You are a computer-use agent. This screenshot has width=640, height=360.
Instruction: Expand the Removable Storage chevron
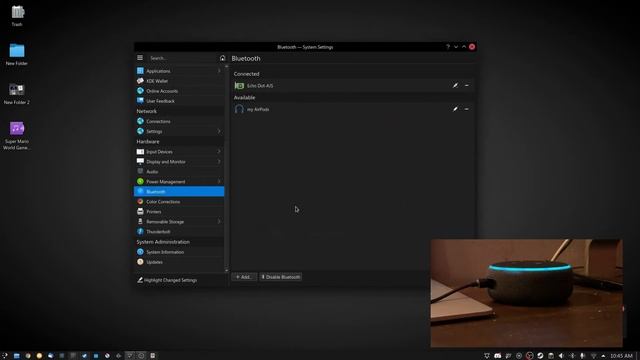[x=219, y=222]
